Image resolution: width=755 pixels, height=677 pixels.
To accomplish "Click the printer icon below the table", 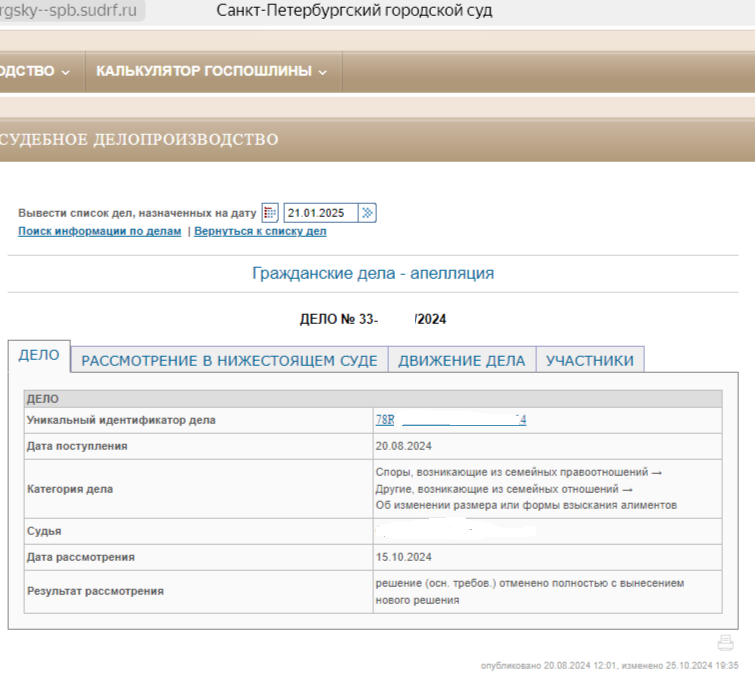I will click(x=725, y=643).
